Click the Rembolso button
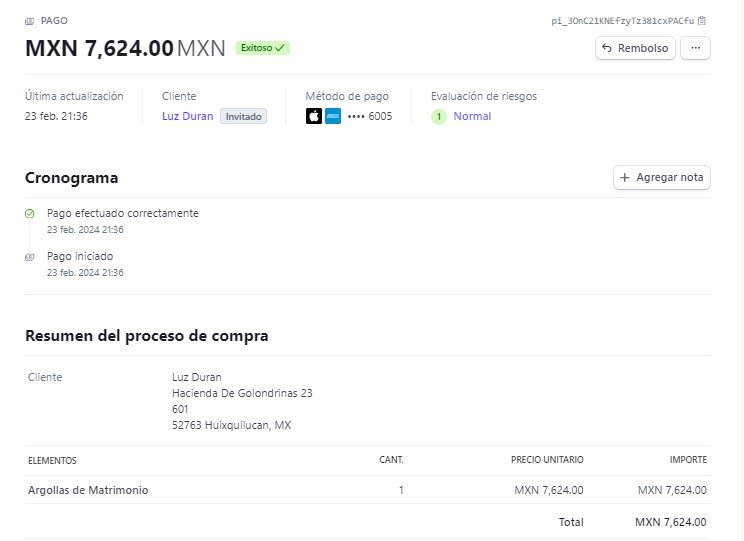 635,48
